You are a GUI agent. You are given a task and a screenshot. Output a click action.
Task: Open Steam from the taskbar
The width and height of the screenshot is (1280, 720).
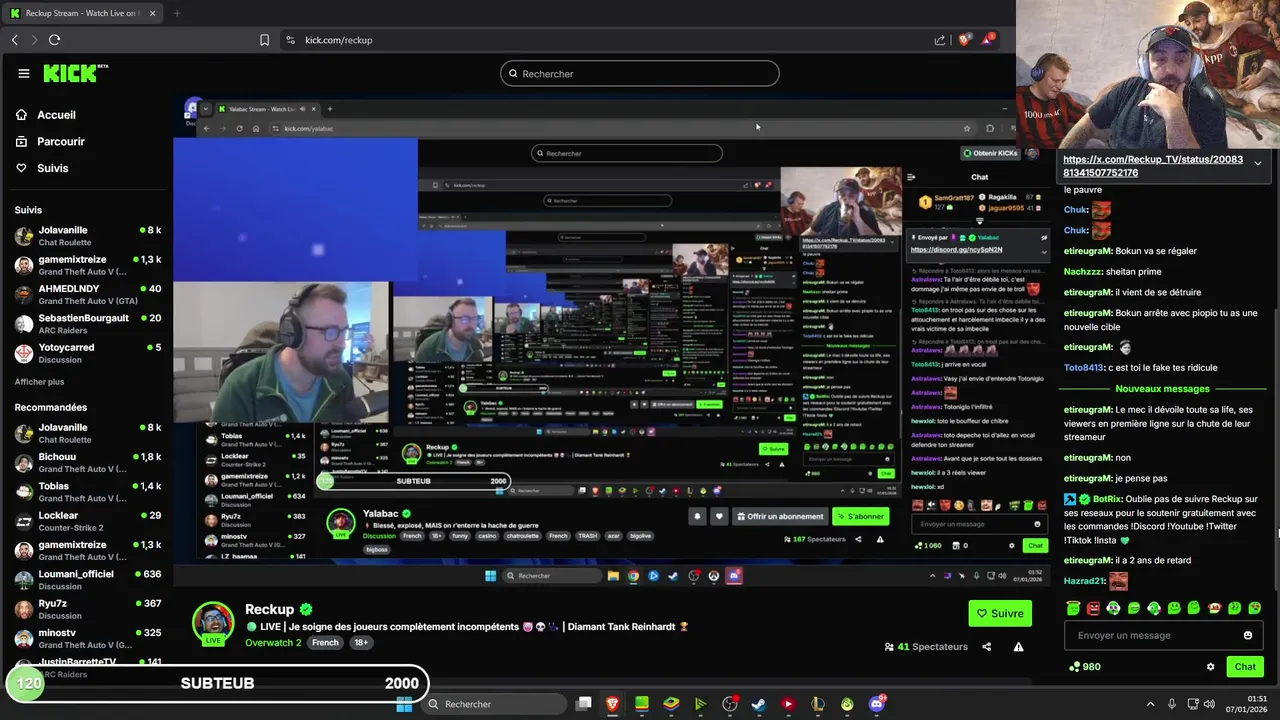coord(759,704)
